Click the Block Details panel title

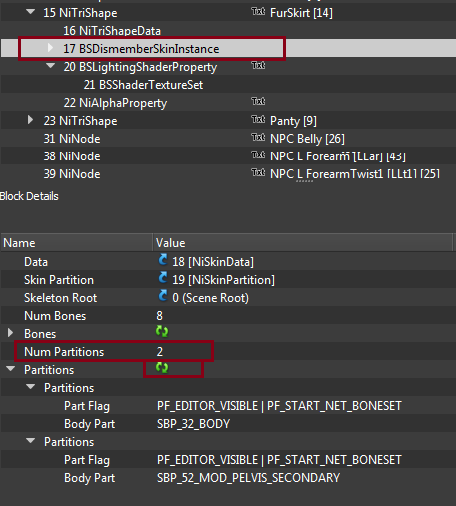click(29, 196)
